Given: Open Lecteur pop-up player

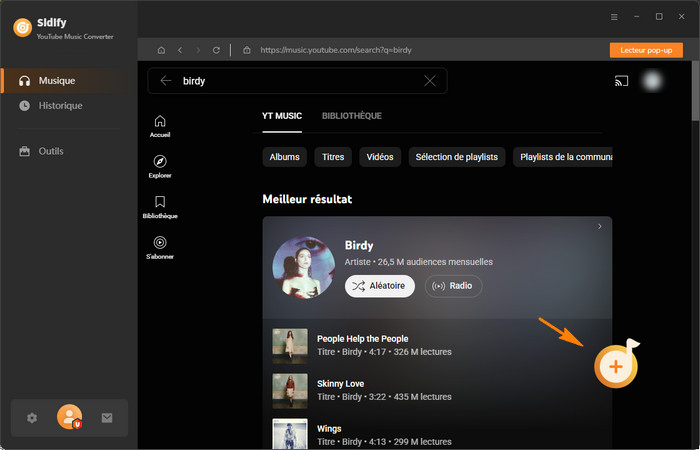Looking at the screenshot, I should point(638,49).
